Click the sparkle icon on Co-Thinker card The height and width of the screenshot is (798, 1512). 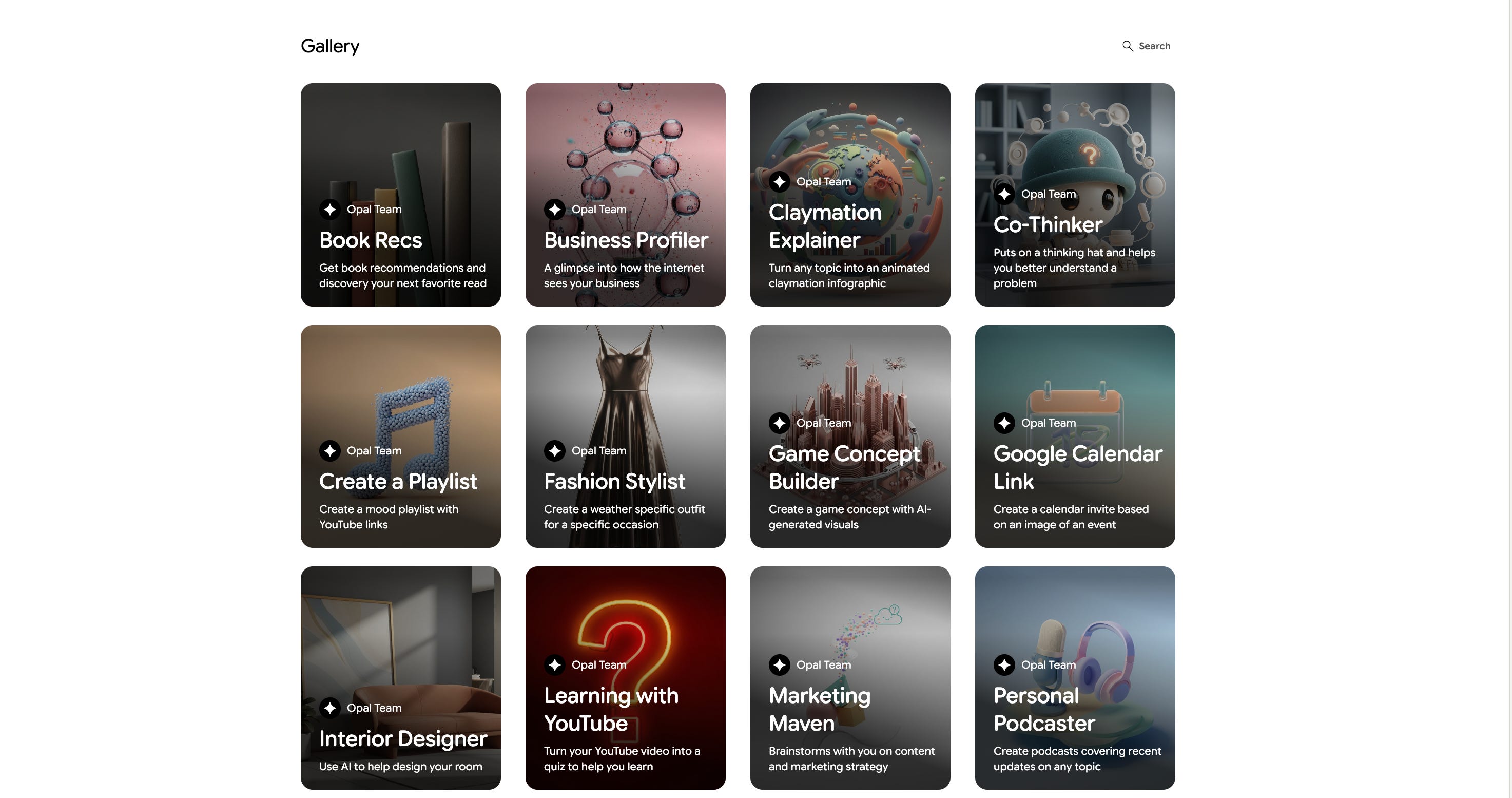pos(1004,194)
